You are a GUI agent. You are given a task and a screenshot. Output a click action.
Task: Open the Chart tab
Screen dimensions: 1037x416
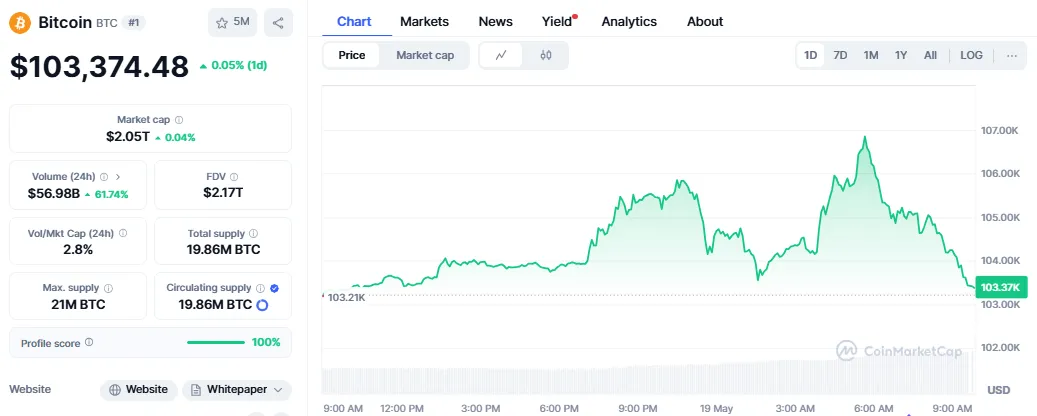tap(354, 22)
